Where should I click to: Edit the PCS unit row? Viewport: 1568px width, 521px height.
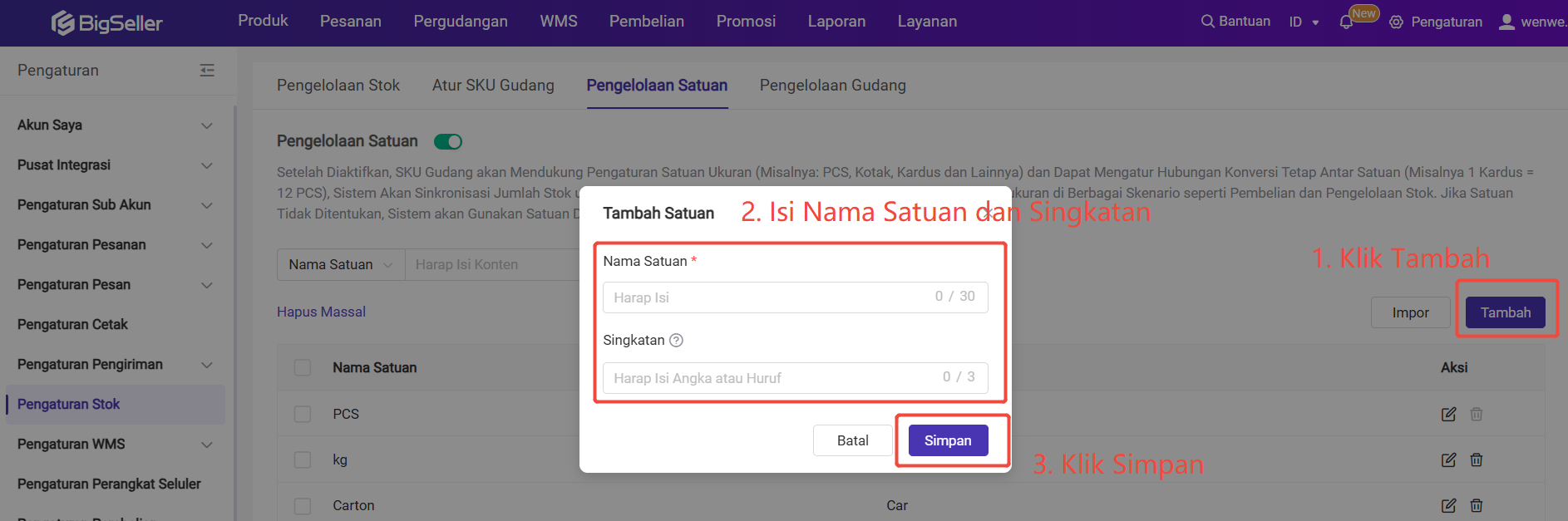tap(1448, 414)
